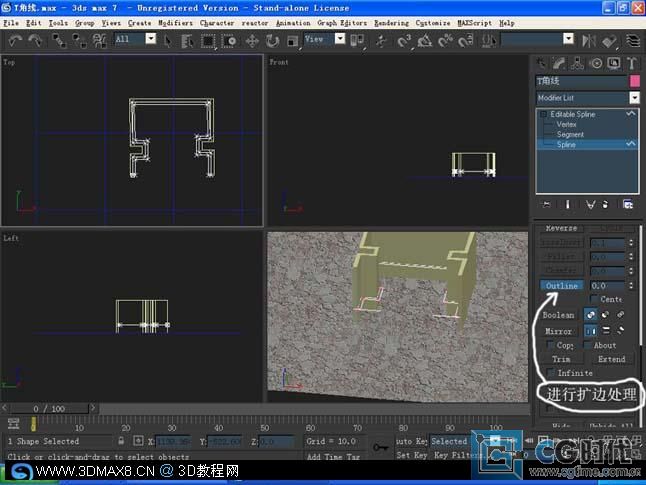Toggle the Infinite checkbox
This screenshot has height=485, width=646.
click(x=549, y=373)
